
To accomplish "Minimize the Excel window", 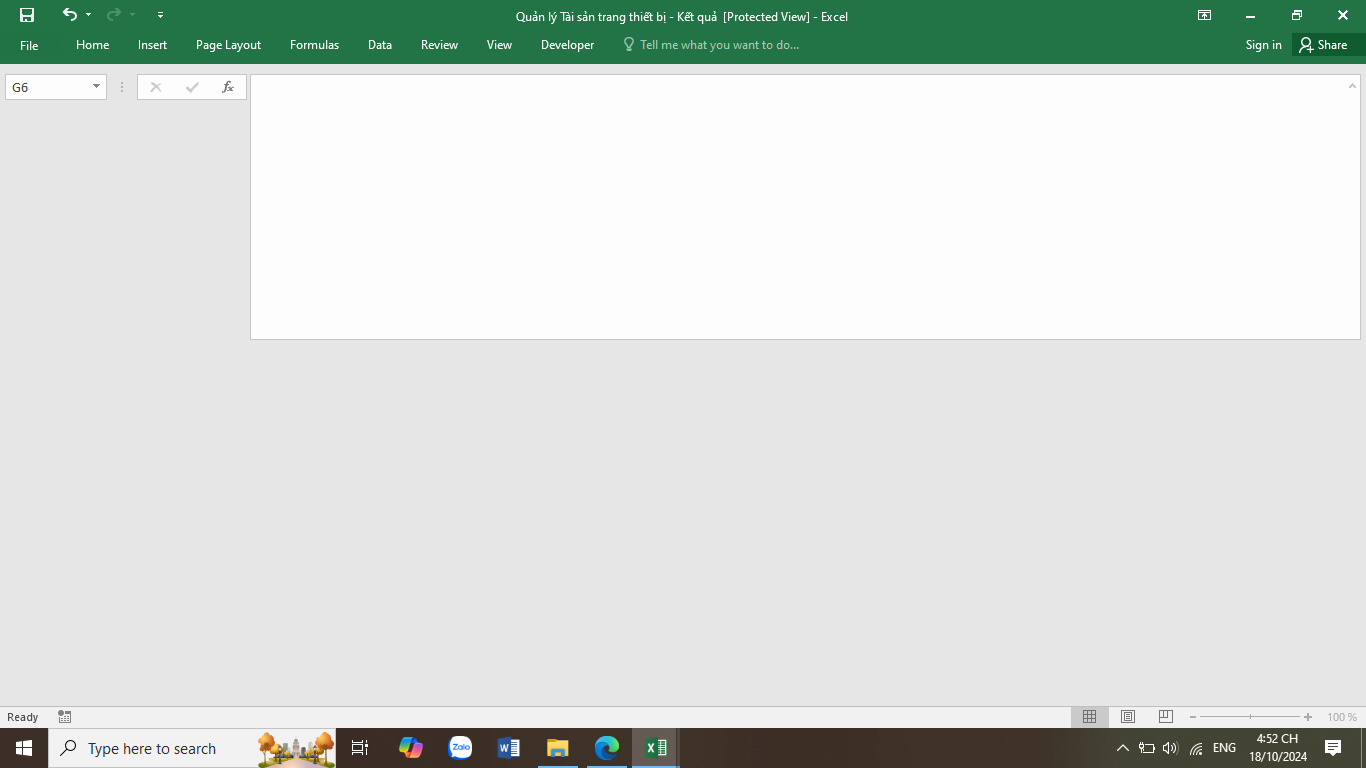I will 1250,15.
